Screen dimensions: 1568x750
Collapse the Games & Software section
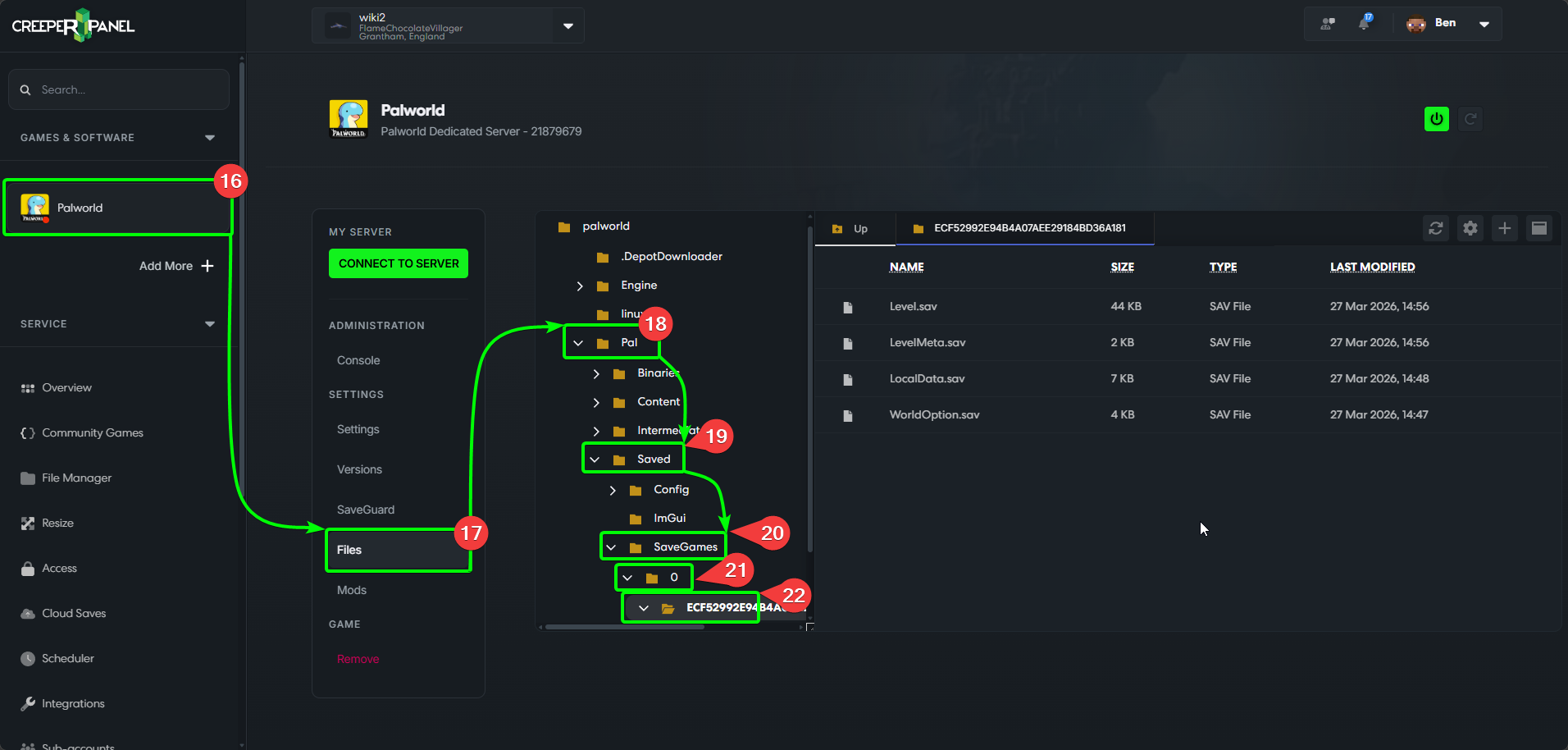[210, 138]
